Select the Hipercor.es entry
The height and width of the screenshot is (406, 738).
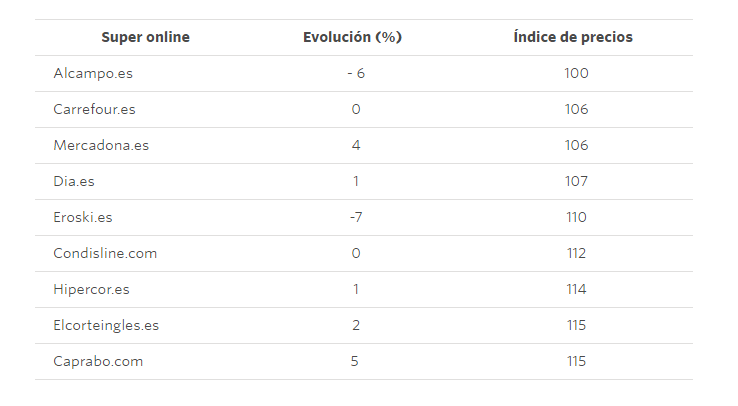(x=91, y=289)
